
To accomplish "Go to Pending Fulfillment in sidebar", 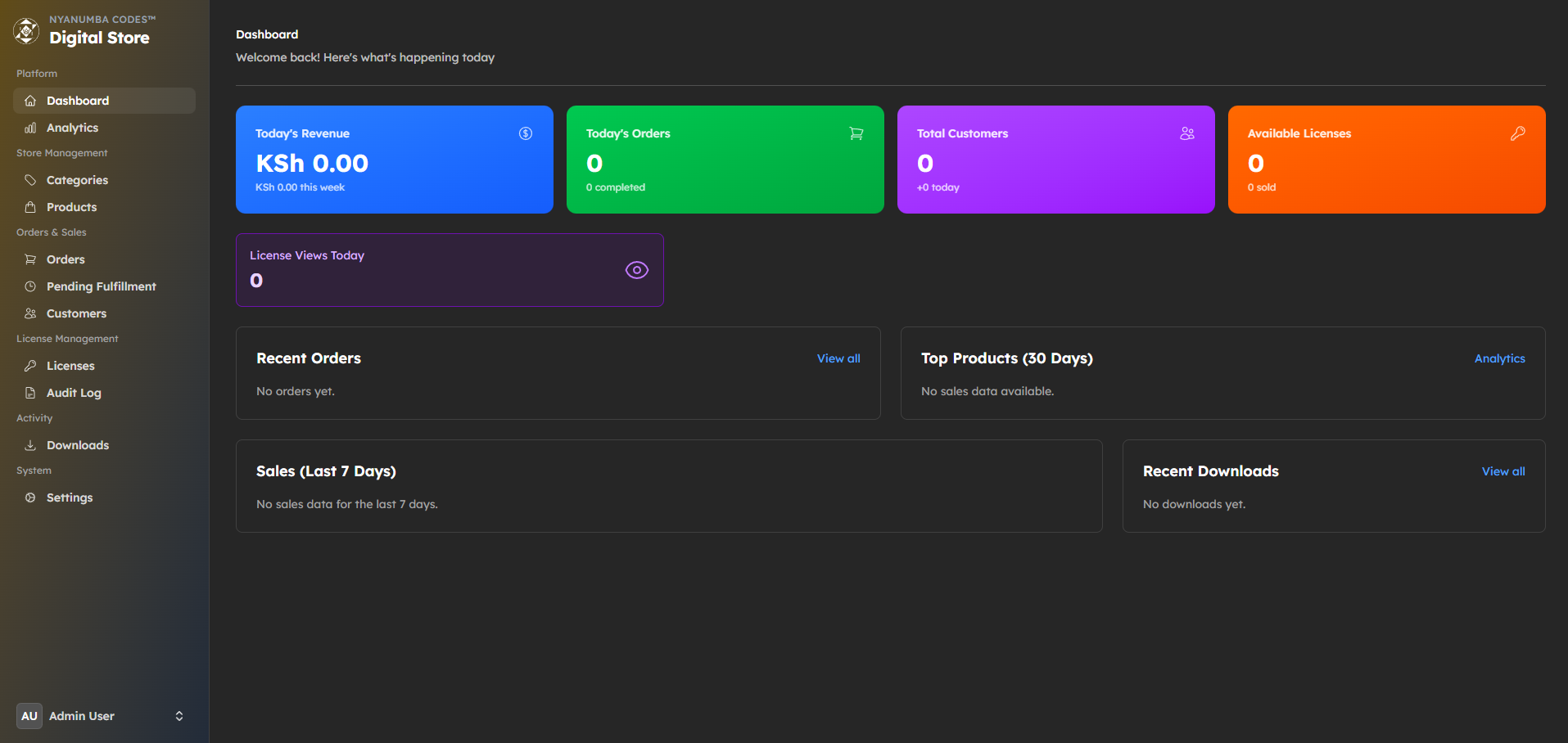I will pos(101,286).
